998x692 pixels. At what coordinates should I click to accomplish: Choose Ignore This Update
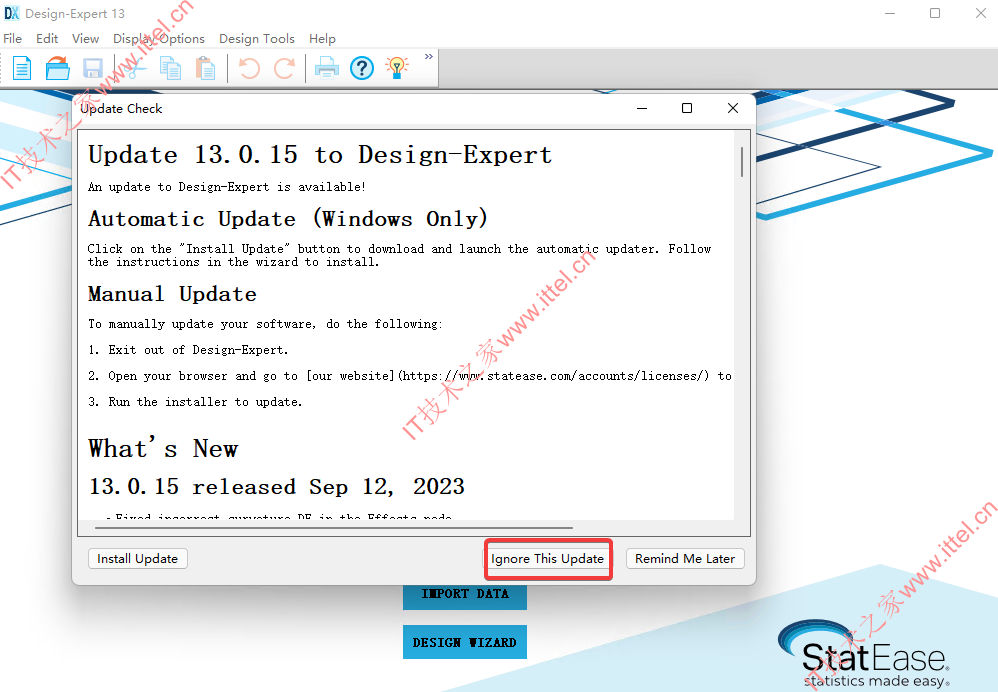click(x=547, y=558)
